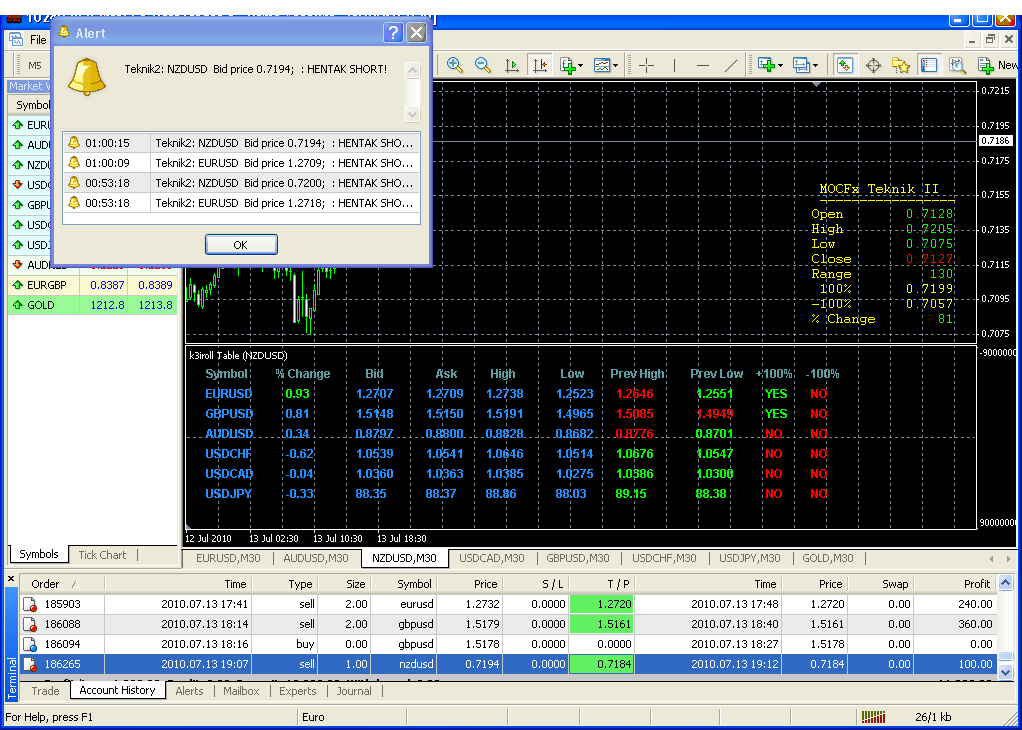The height and width of the screenshot is (730, 1022).
Task: Open the GBPUSD,M30 chart tab
Action: pyautogui.click(x=577, y=558)
